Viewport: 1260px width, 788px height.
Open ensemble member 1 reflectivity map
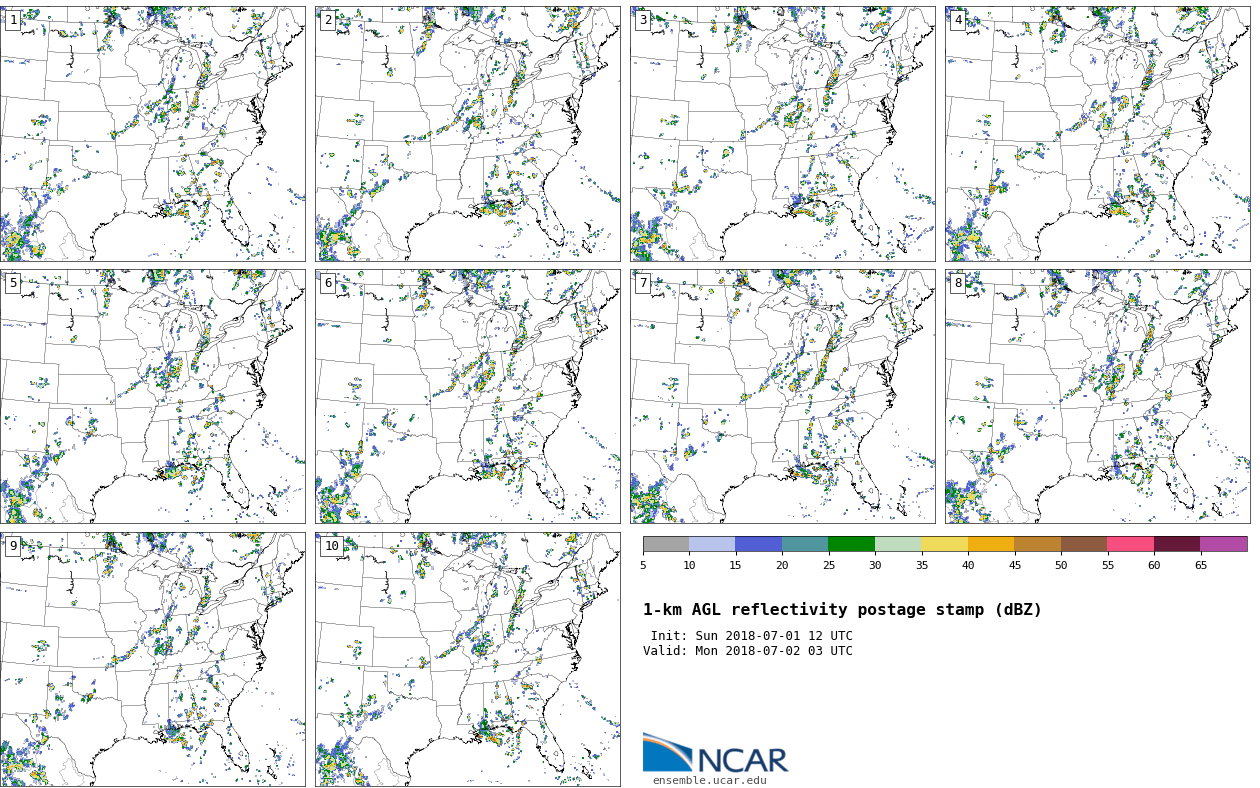(152, 134)
